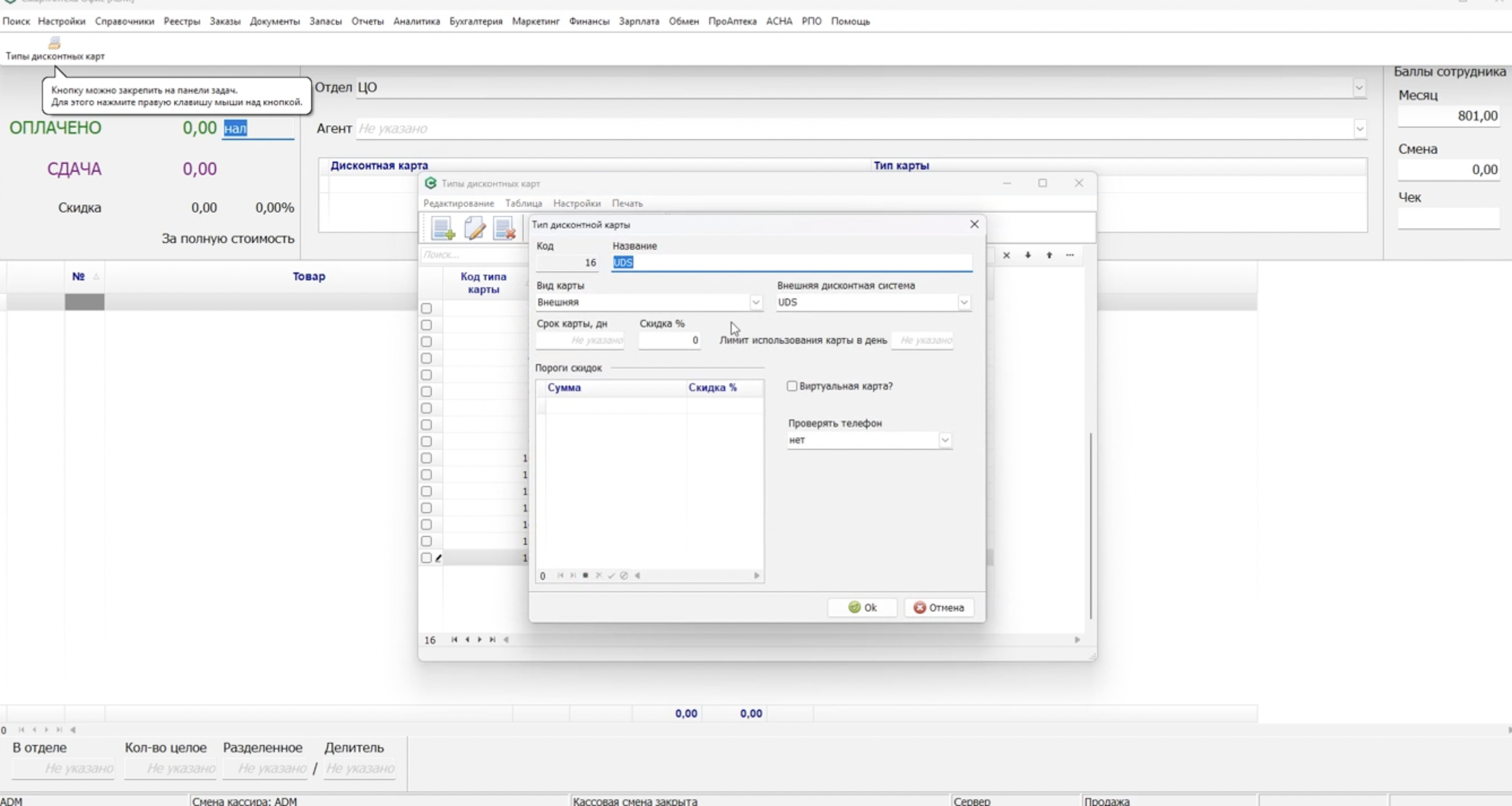Click the search options ellipsis icon
1512x806 pixels.
click(1070, 255)
